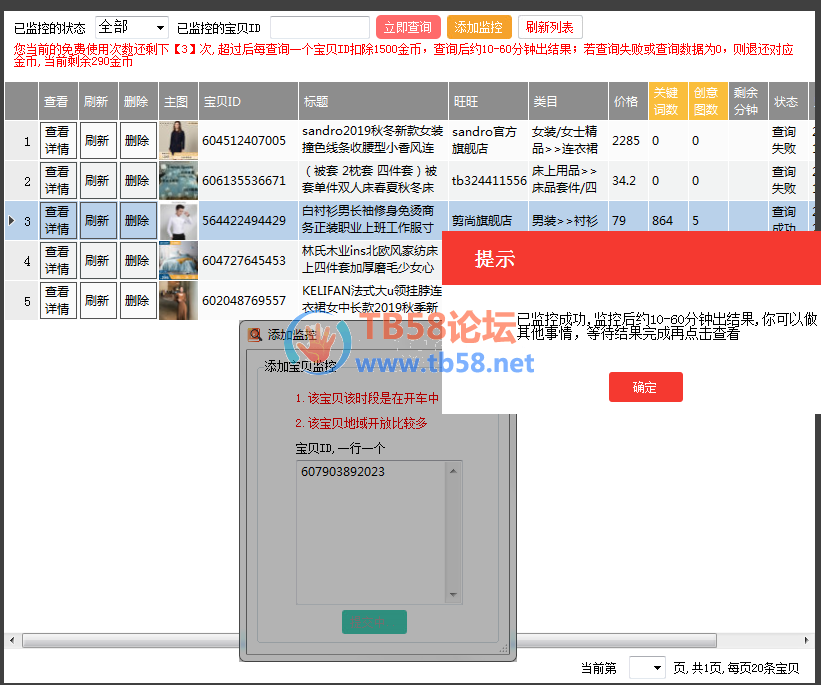Click product thumbnail in row 1
Screen dimensions: 821x685
coord(178,141)
